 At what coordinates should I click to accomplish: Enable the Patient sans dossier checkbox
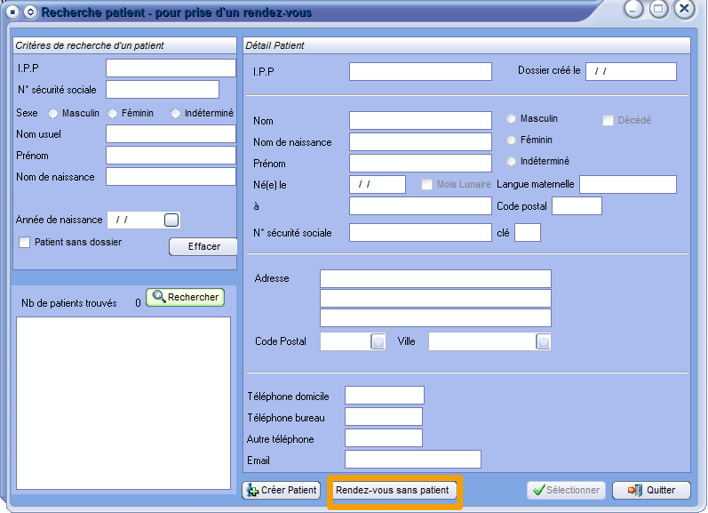pyautogui.click(x=25, y=242)
